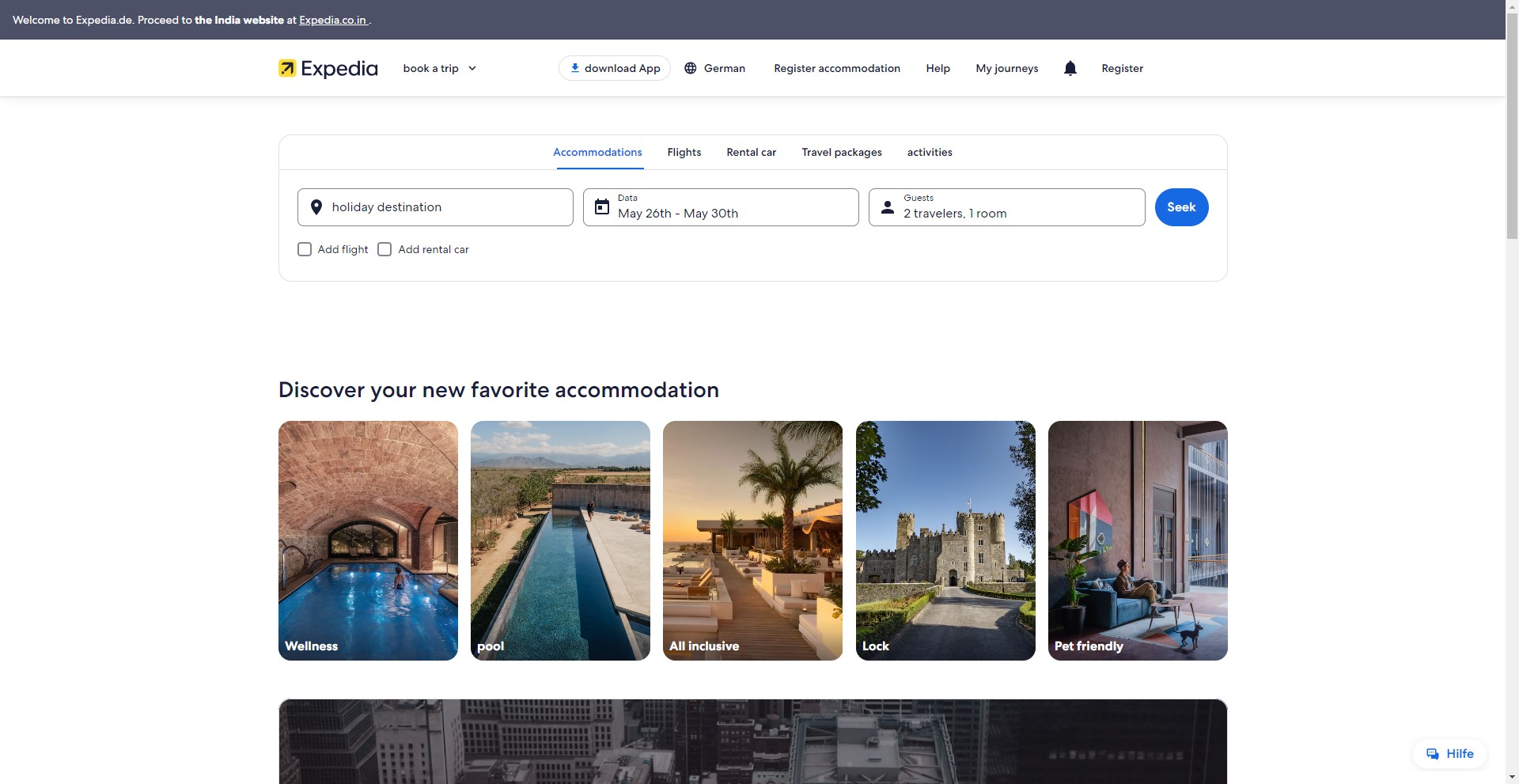Click the guests person icon
The image size is (1519, 784).
[x=888, y=207]
